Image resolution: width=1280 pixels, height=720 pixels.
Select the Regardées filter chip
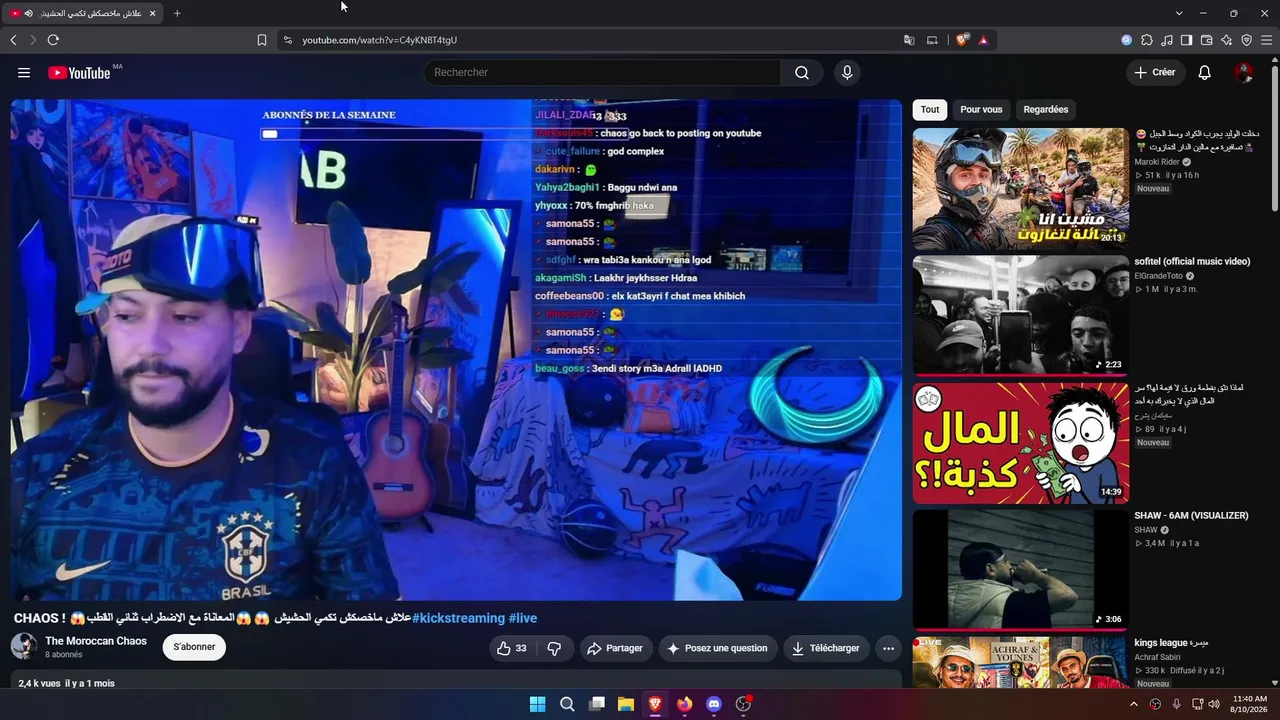[1046, 110]
